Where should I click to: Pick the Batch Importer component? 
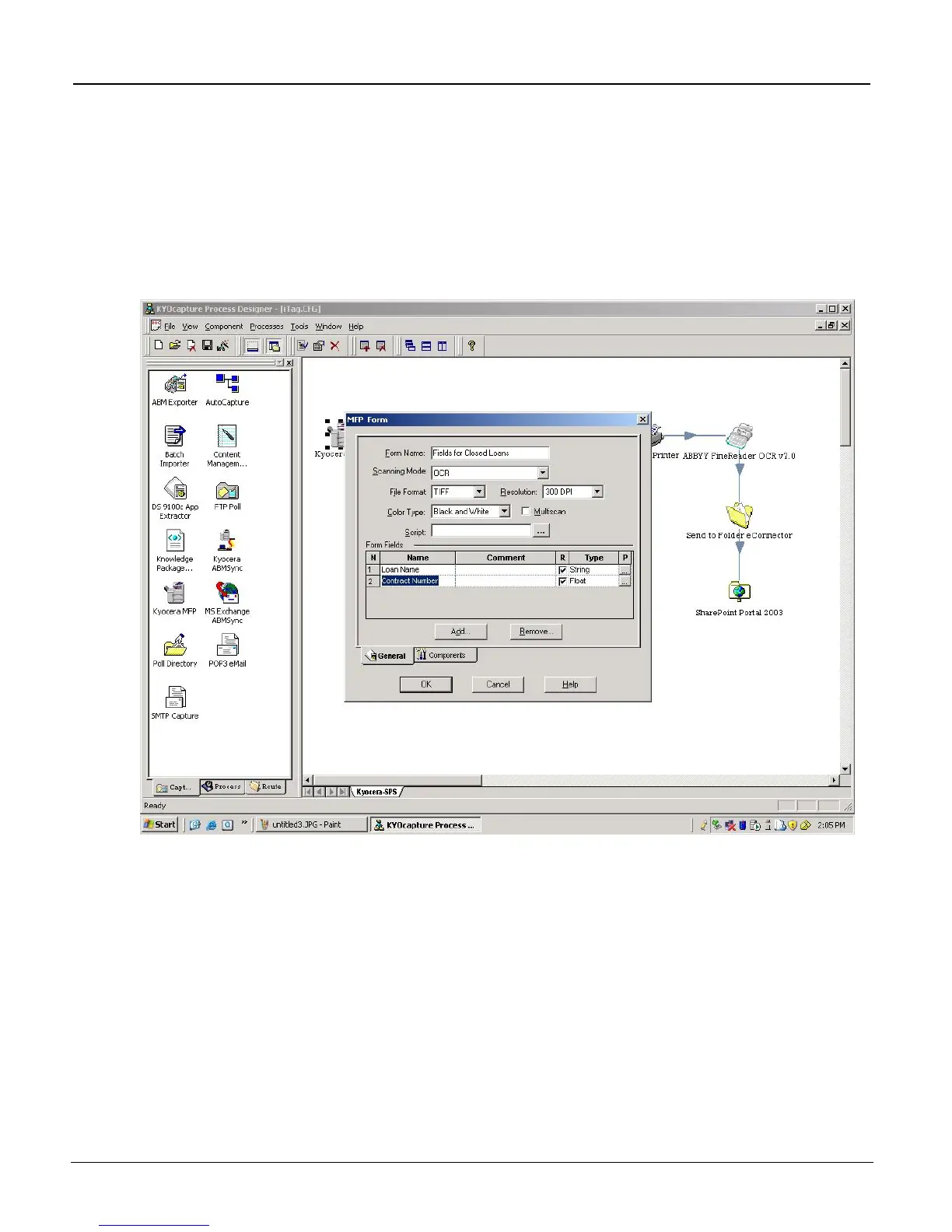coord(174,436)
